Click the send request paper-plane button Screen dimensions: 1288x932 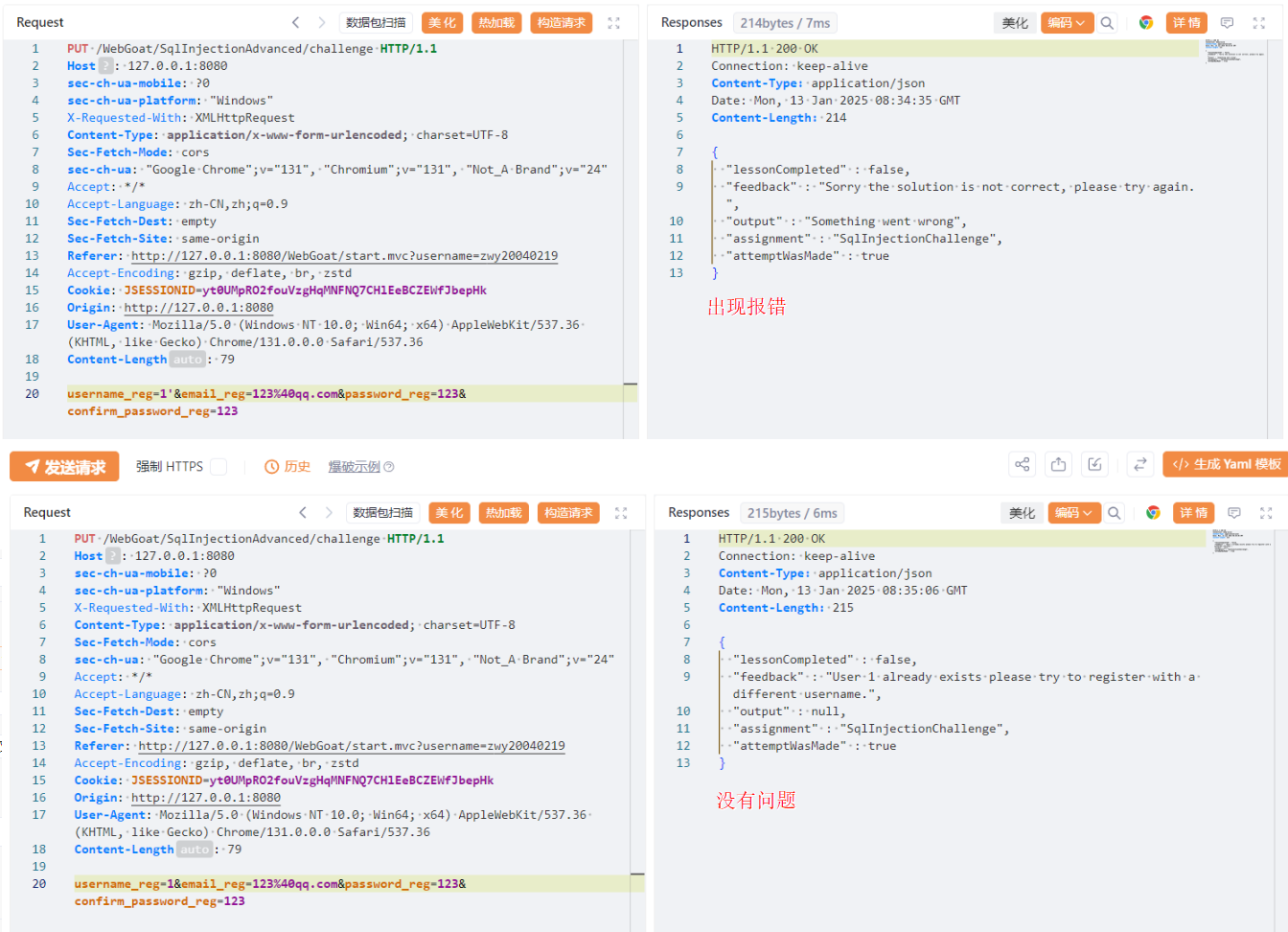(64, 467)
